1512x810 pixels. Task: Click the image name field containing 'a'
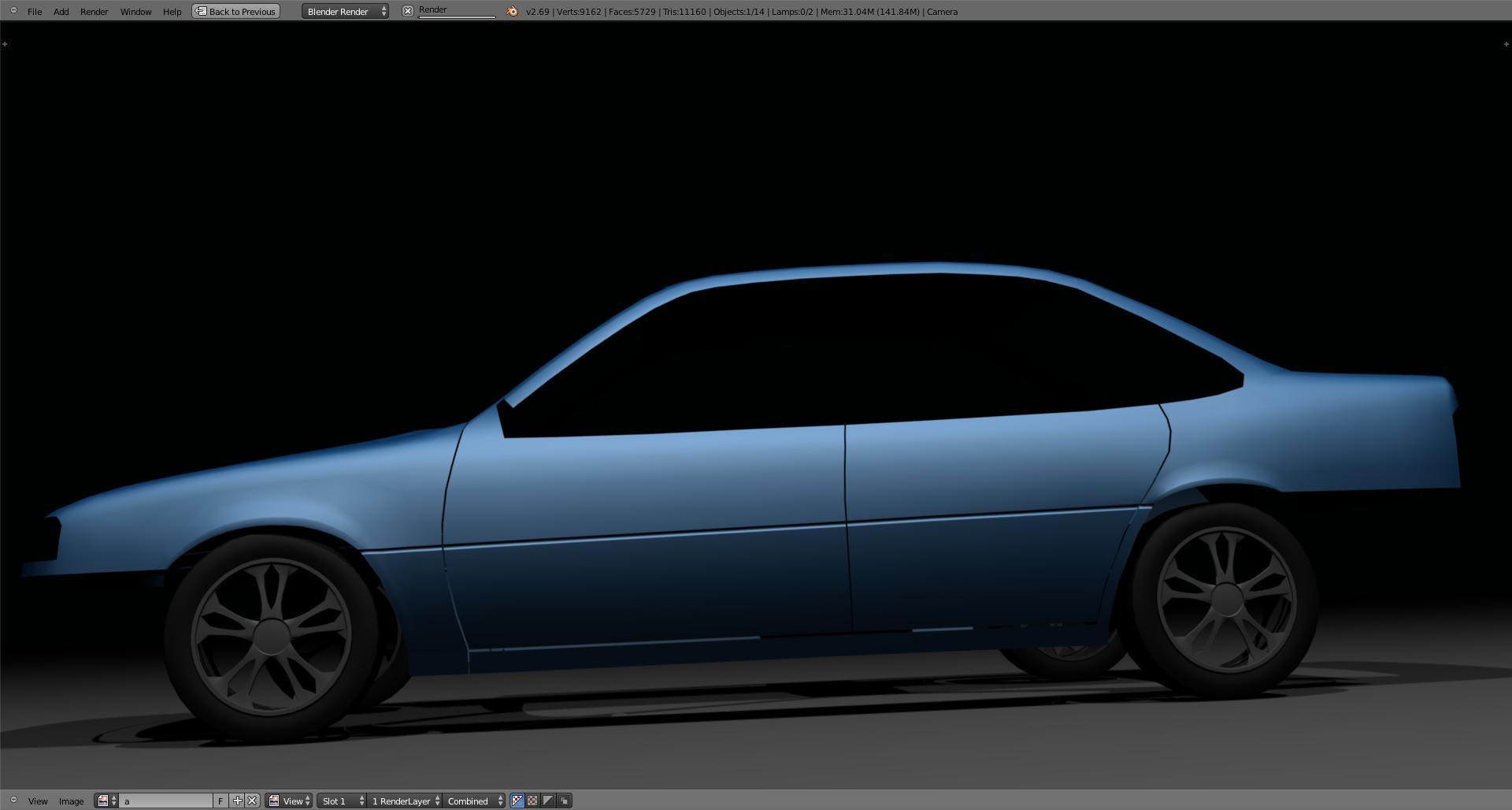click(x=165, y=801)
